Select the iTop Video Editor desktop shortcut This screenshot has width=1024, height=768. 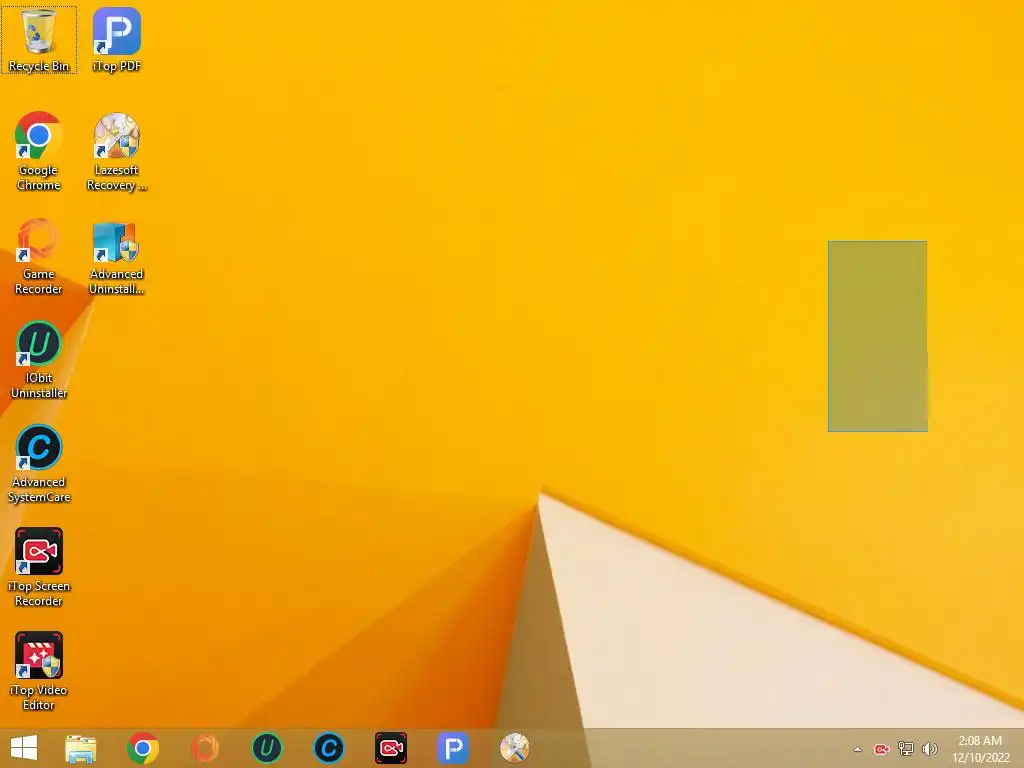coord(39,671)
